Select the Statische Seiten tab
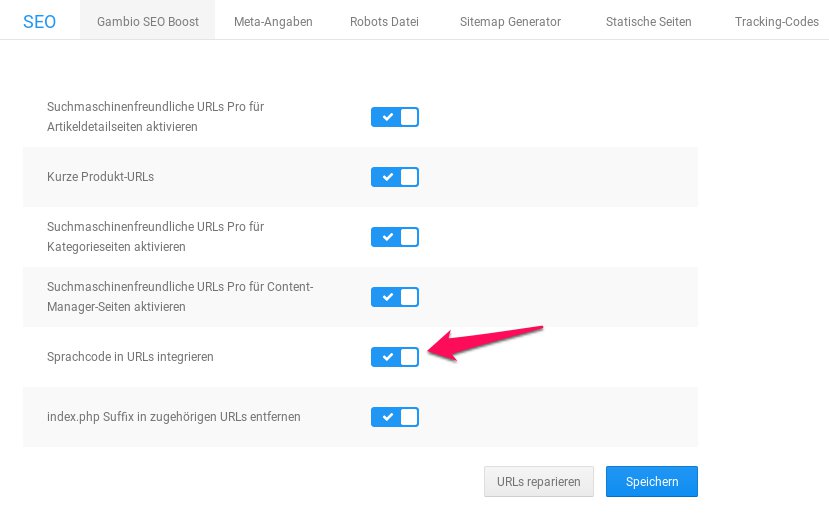The image size is (829, 519). tap(648, 21)
